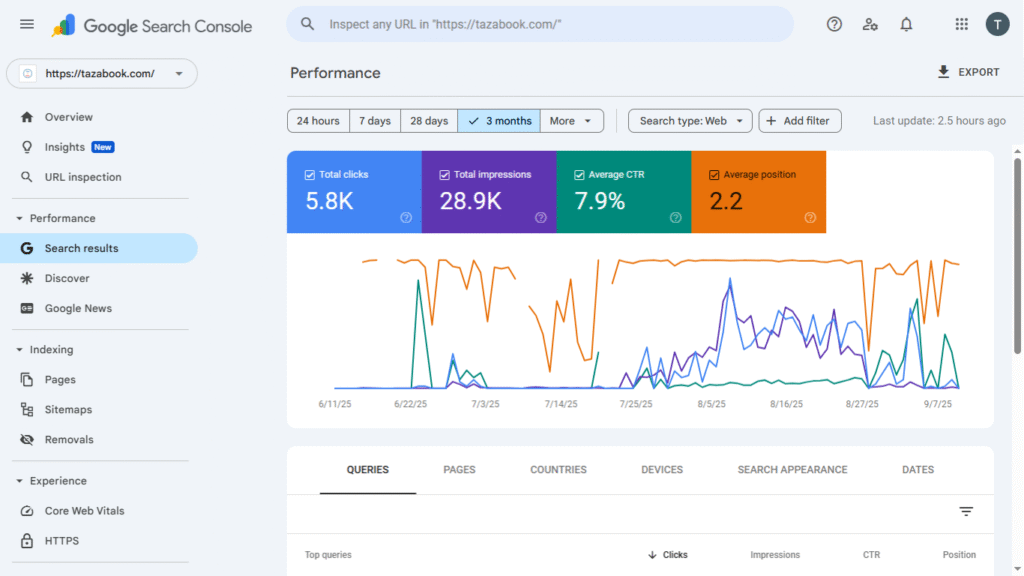Click the Overview home icon
1024x576 pixels.
click(27, 117)
